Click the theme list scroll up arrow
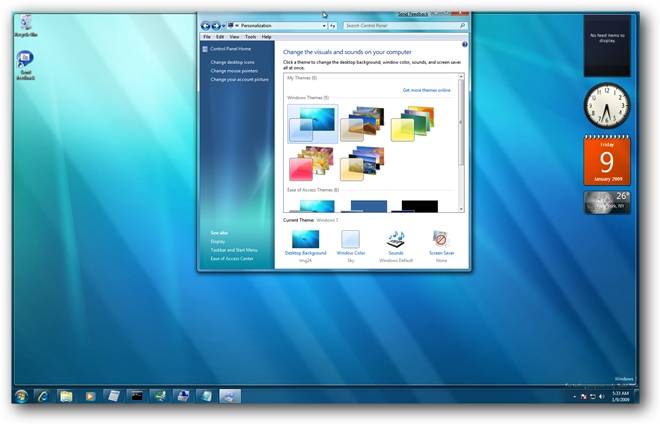The width and height of the screenshot is (660, 424). [x=461, y=77]
